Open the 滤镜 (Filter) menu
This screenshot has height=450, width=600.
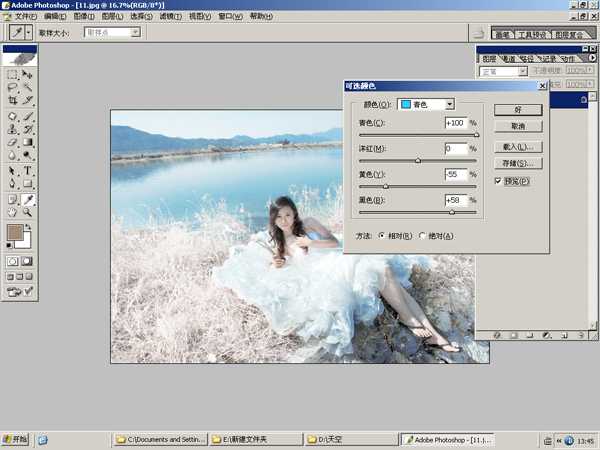tap(171, 17)
